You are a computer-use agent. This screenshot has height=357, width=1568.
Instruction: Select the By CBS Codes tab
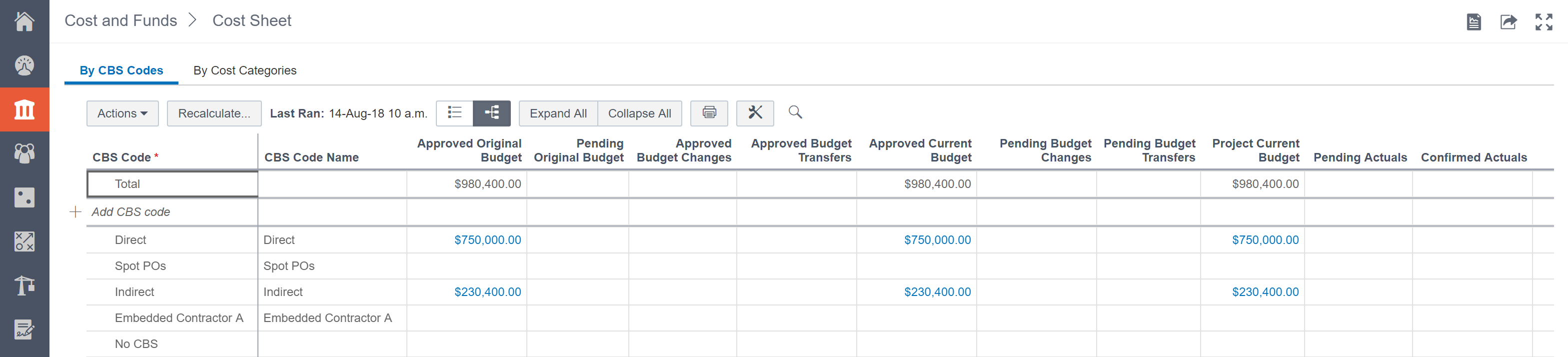coord(121,70)
